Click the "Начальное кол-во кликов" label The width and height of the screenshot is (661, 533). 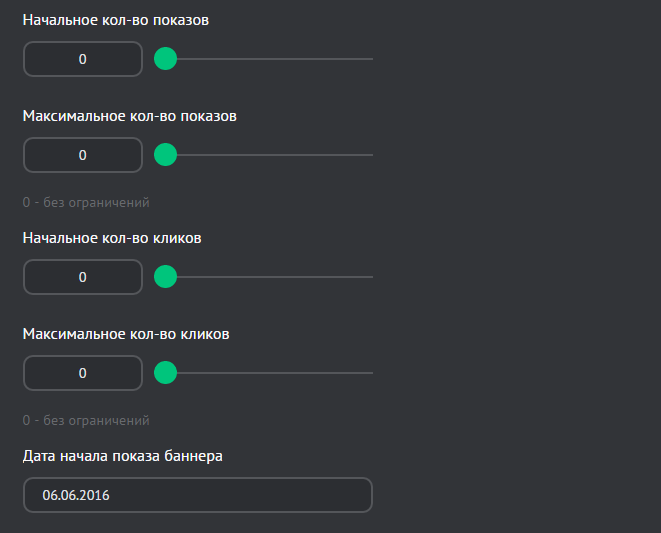[112, 238]
